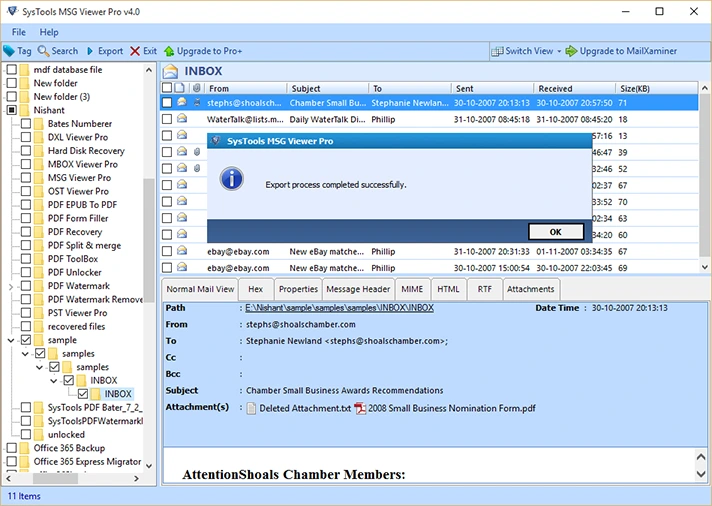Open the Message Header tab
Screen dimensions: 712x506
point(358,289)
